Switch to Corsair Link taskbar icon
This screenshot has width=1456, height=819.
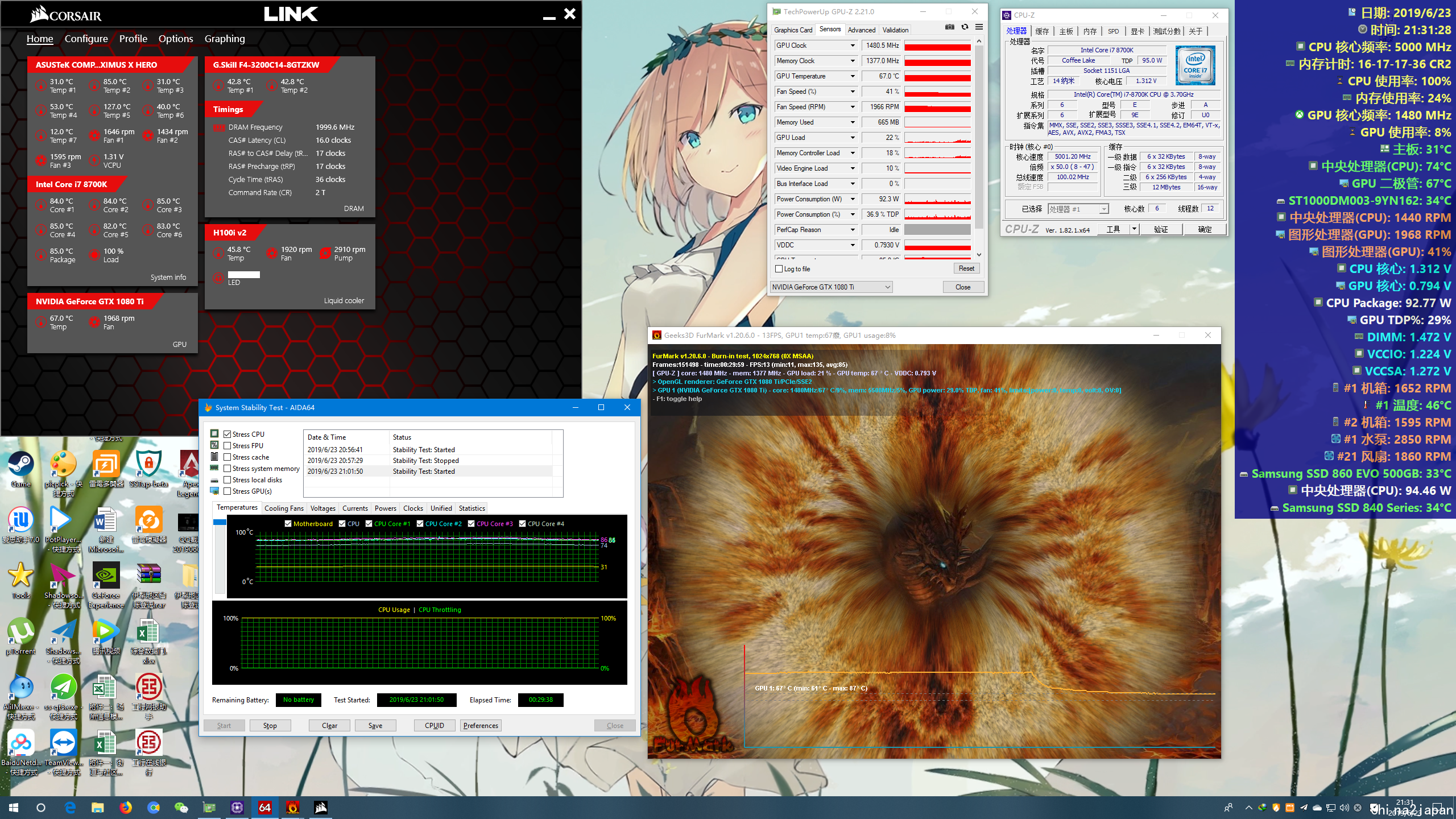[321, 807]
